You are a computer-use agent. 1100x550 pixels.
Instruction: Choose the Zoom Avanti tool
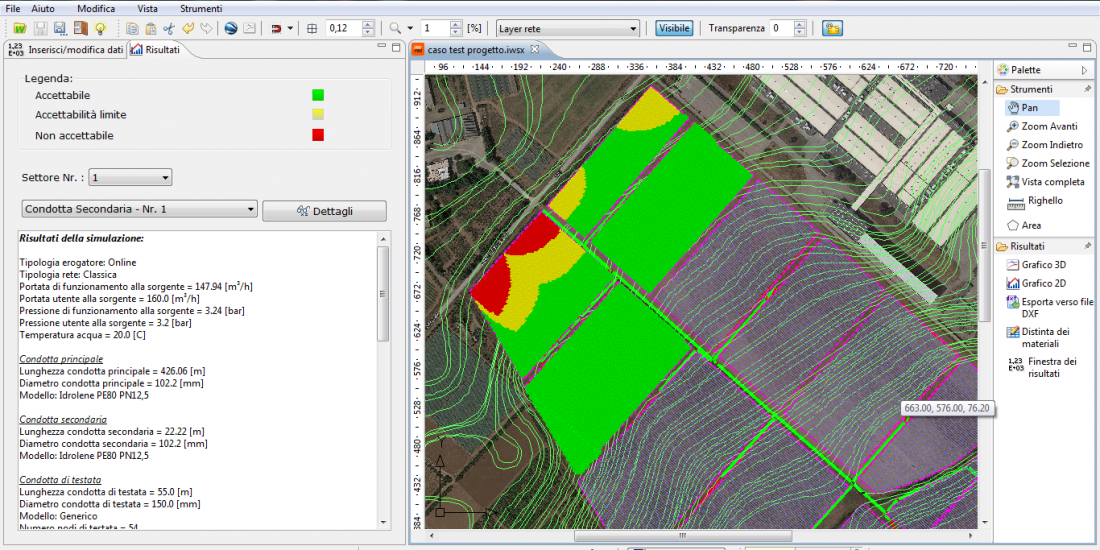1048,127
